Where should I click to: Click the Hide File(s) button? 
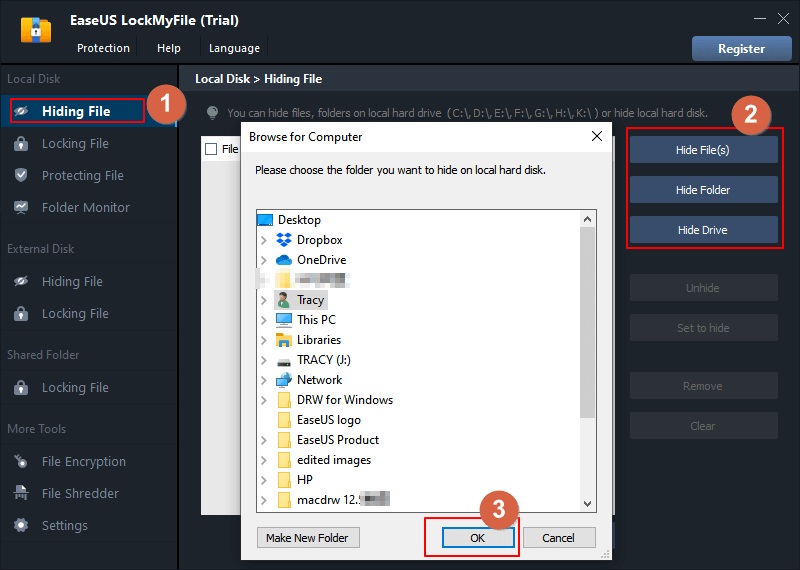(x=703, y=150)
